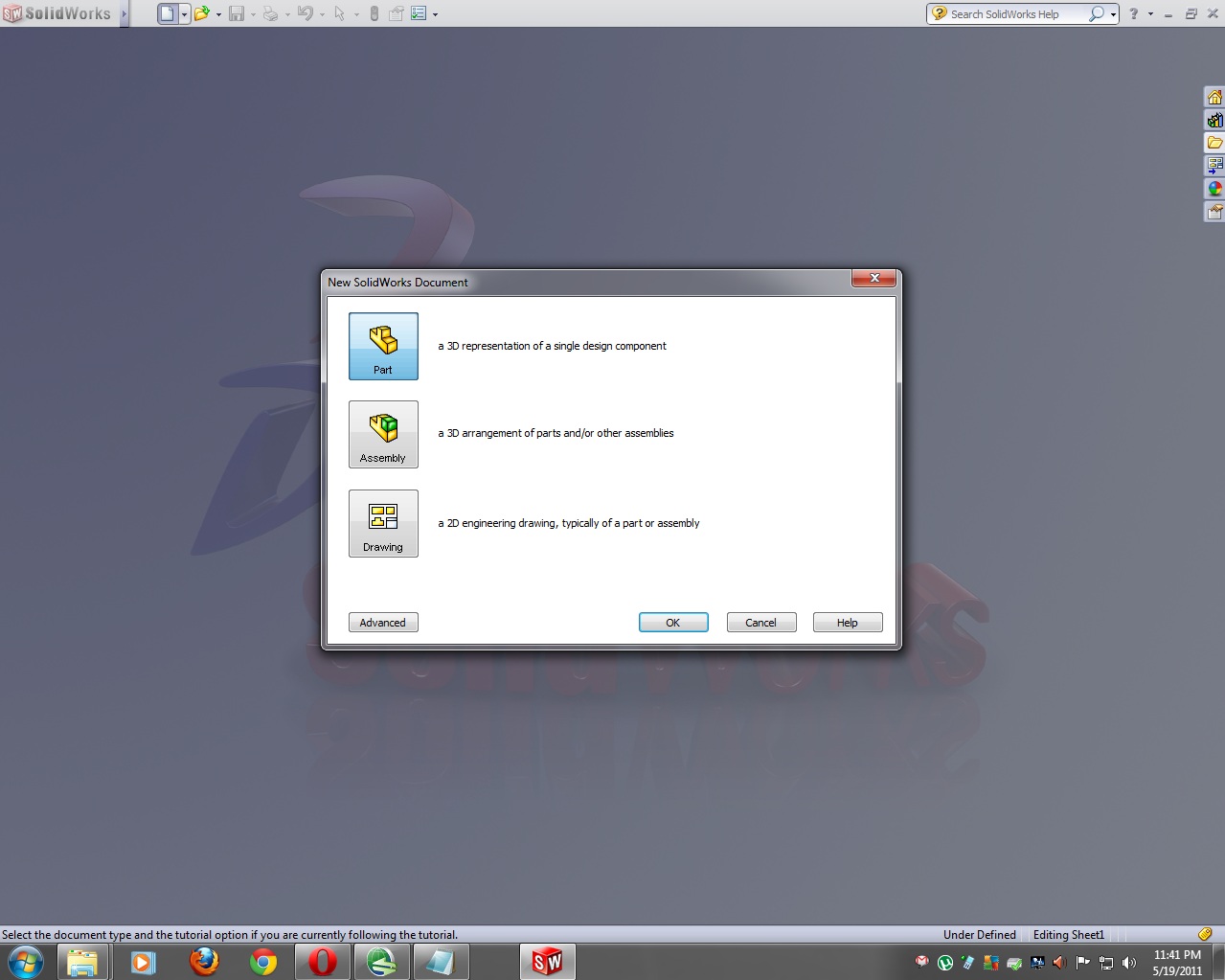Click 'Under Defined' in status bar
Viewport: 1225px width, 980px height.
coord(979,935)
